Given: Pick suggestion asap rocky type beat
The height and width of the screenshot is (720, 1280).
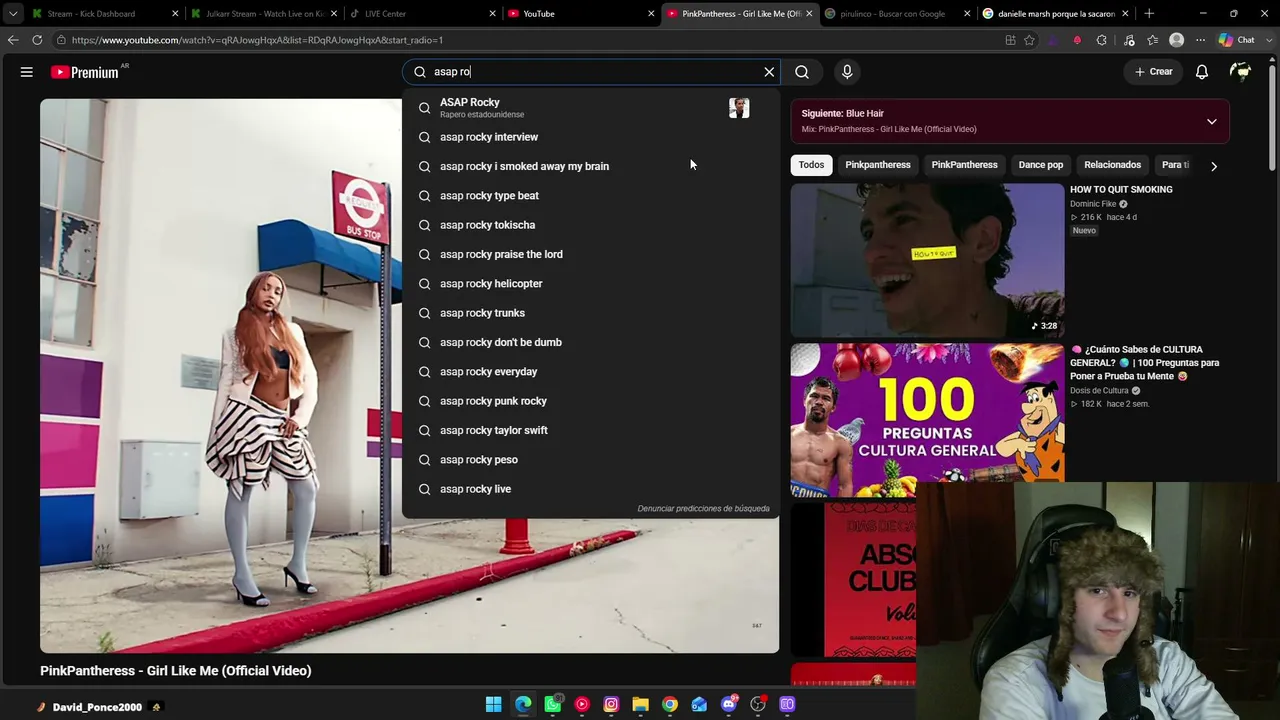Looking at the screenshot, I should point(590,196).
